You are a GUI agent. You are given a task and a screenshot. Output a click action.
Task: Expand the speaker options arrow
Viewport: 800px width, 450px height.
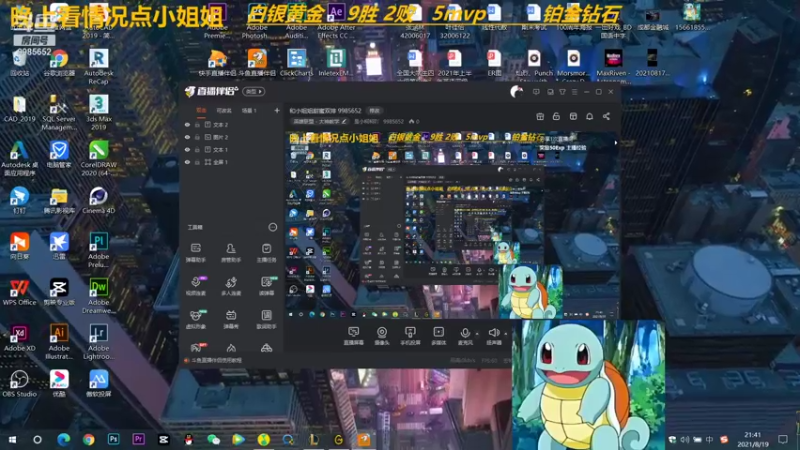(x=506, y=334)
